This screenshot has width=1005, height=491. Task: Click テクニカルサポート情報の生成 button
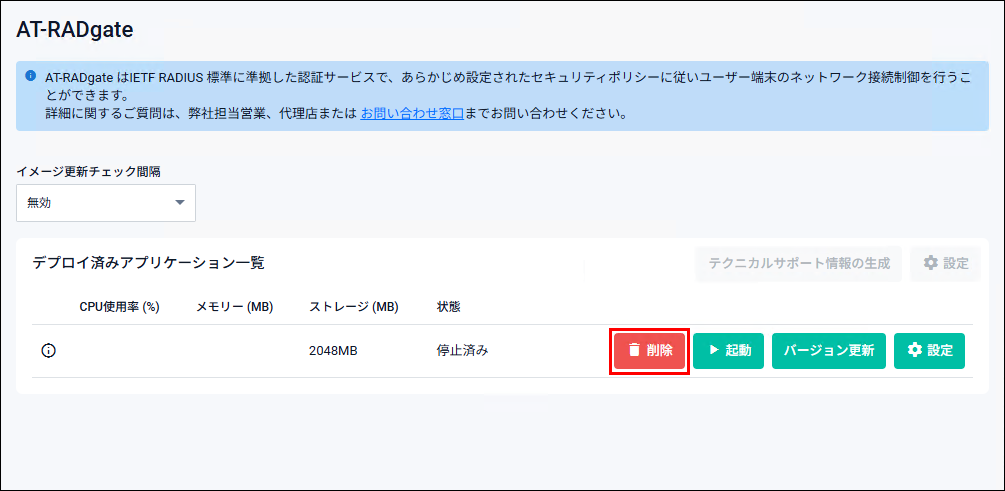coord(799,263)
